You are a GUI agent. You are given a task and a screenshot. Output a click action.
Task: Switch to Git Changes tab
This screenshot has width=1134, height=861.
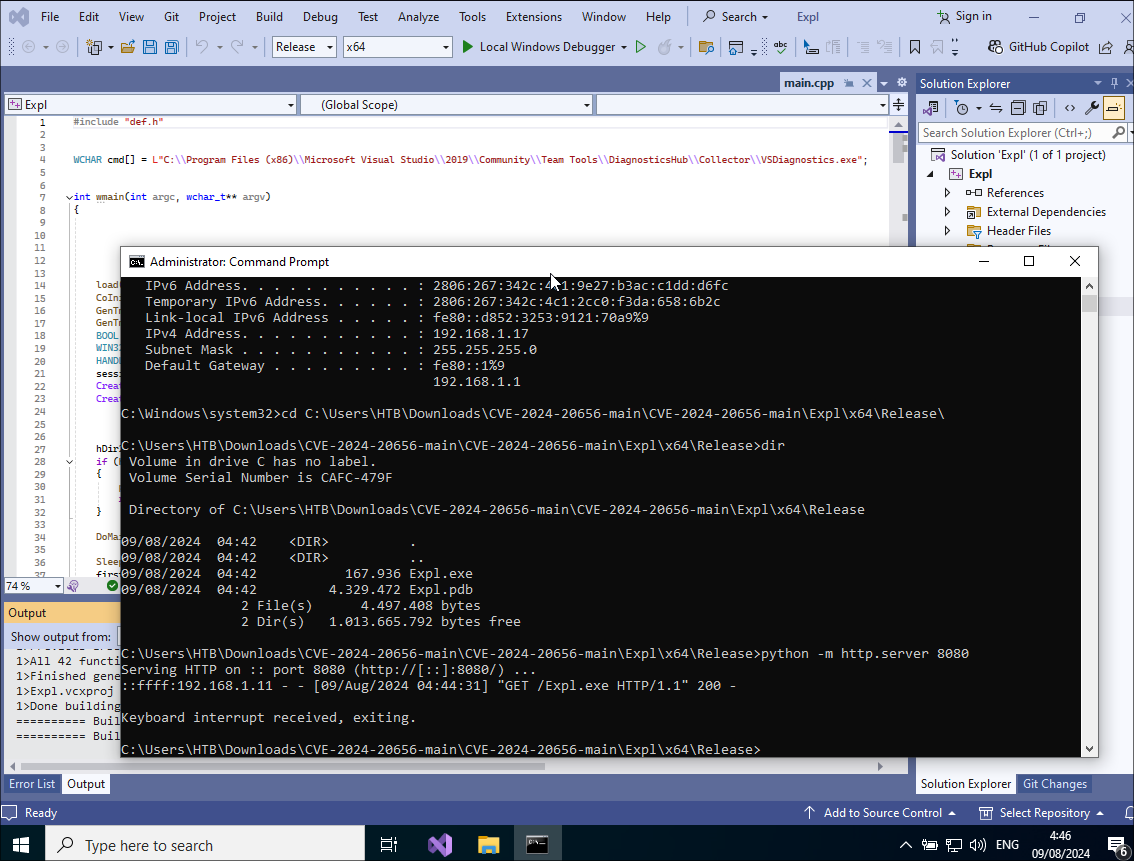point(1054,784)
